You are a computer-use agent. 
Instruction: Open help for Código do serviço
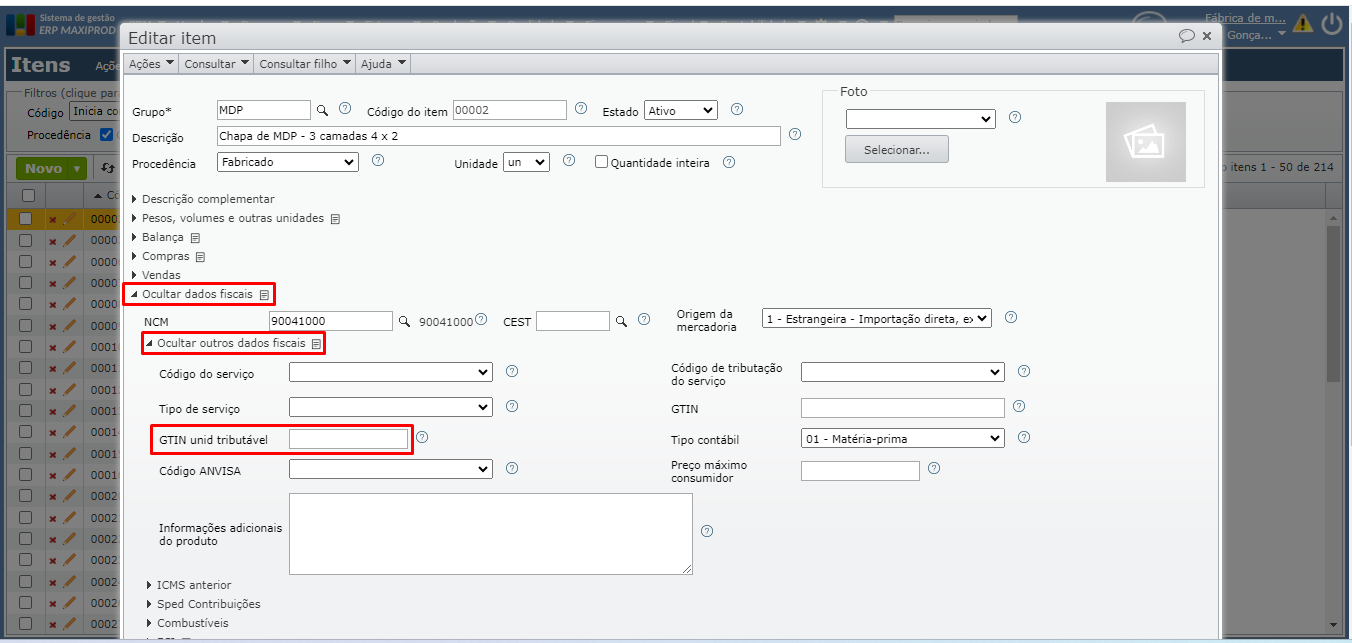(x=512, y=371)
